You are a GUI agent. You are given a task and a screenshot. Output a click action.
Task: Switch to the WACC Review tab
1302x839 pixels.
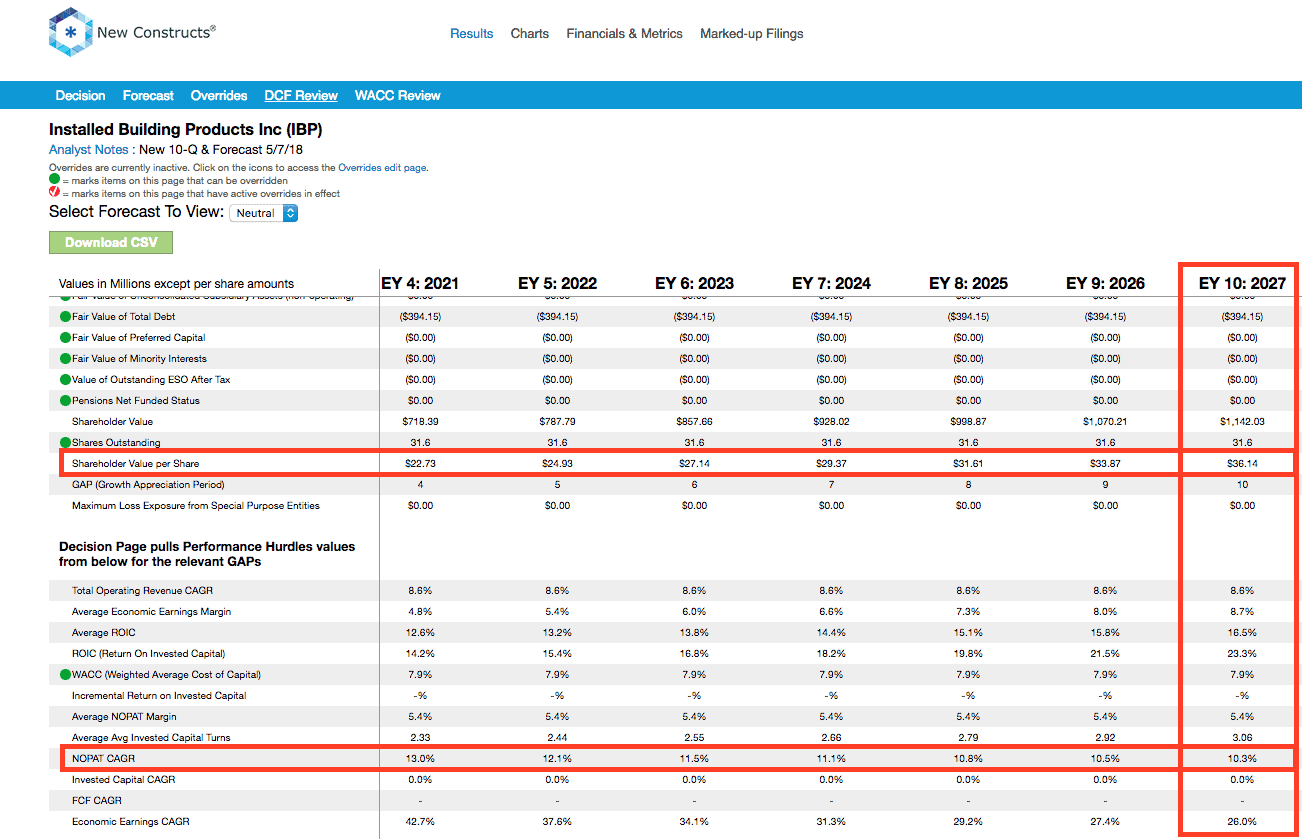(x=398, y=95)
